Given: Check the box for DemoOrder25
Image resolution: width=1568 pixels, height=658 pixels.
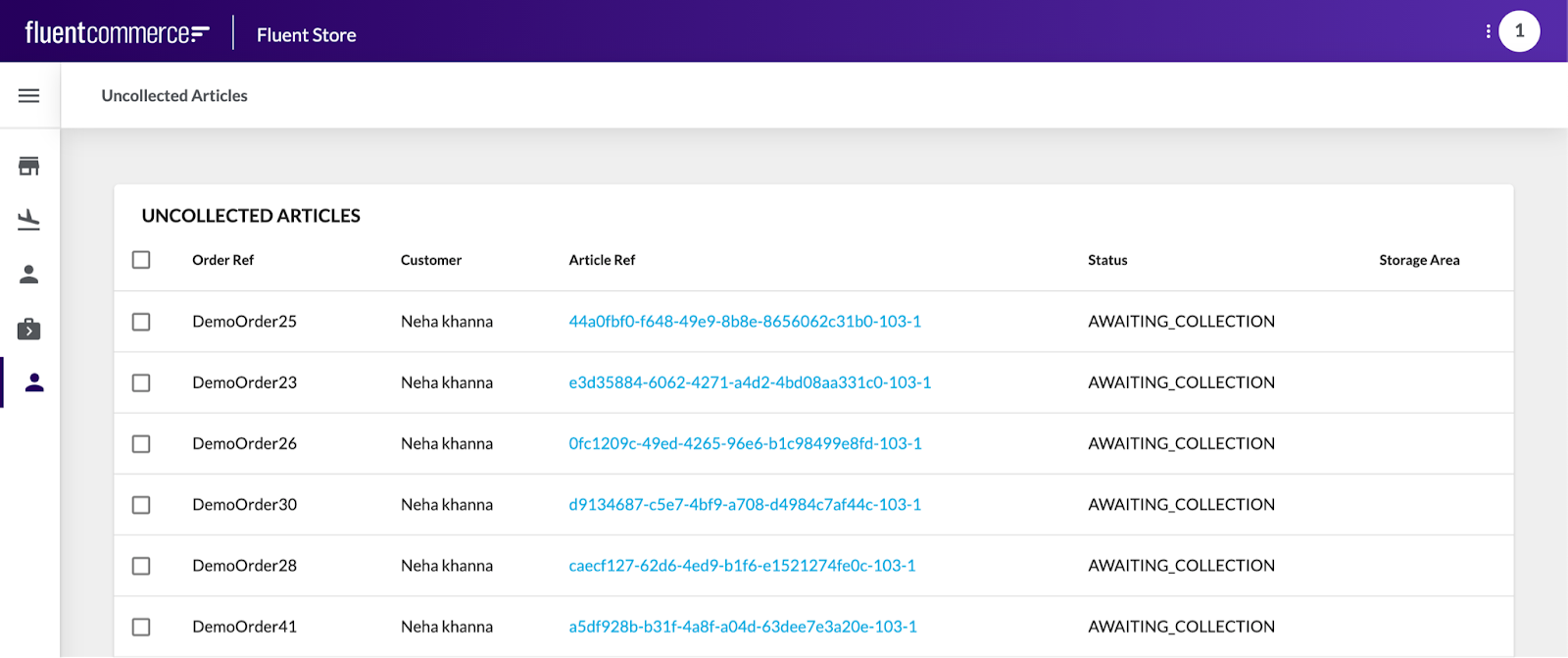Looking at the screenshot, I should click(141, 322).
